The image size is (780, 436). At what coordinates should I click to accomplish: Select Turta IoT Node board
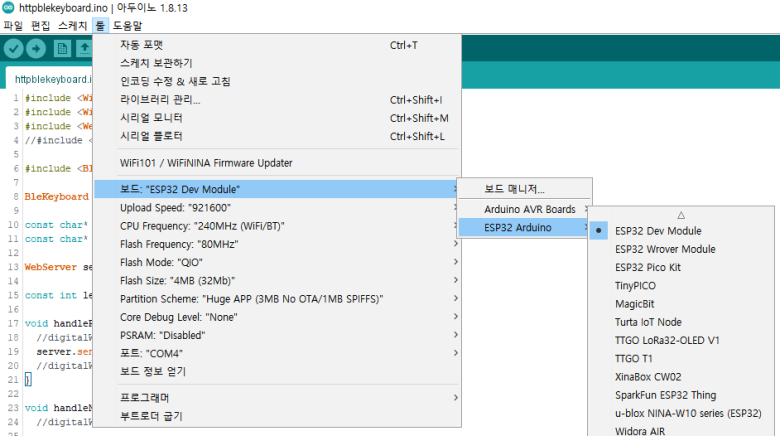point(682,322)
